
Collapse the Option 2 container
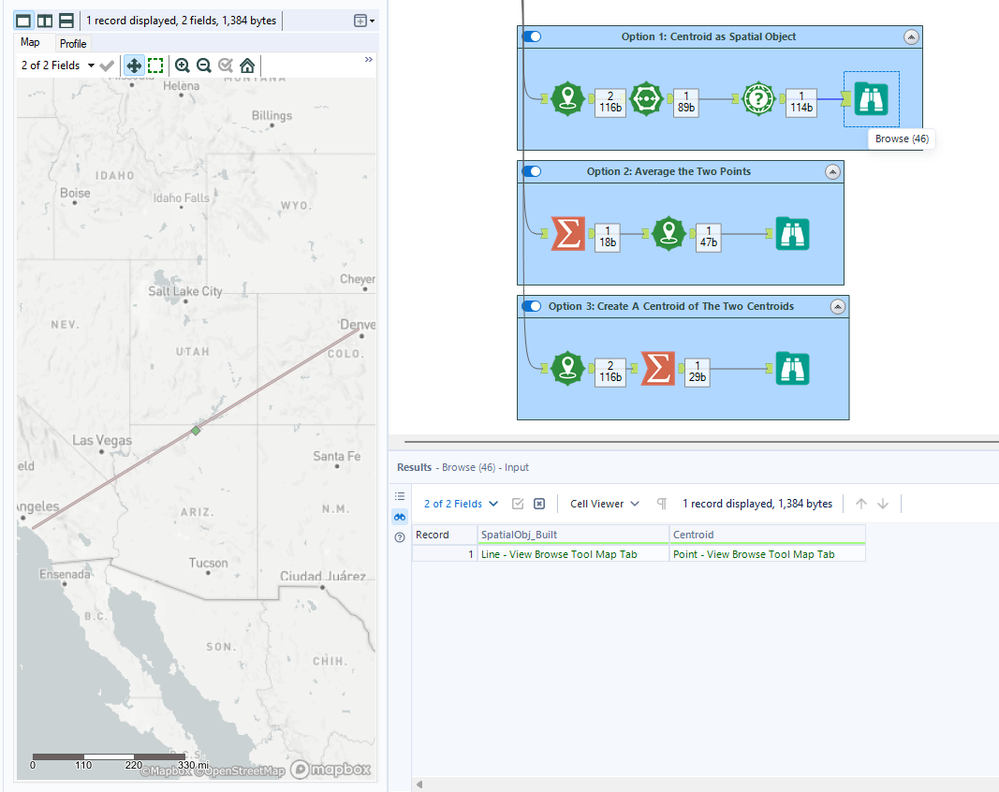click(832, 172)
